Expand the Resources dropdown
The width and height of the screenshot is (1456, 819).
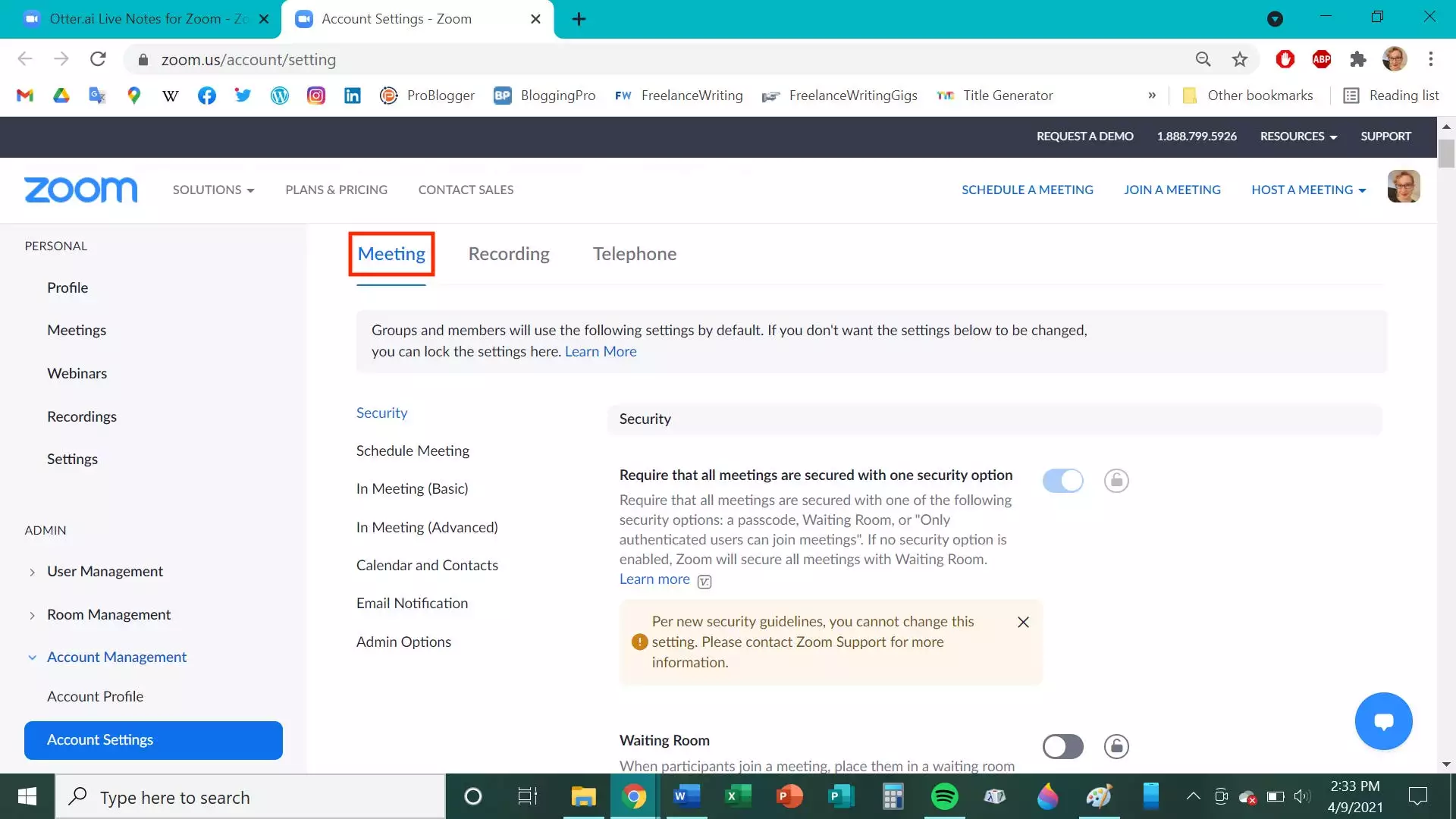[x=1298, y=136]
